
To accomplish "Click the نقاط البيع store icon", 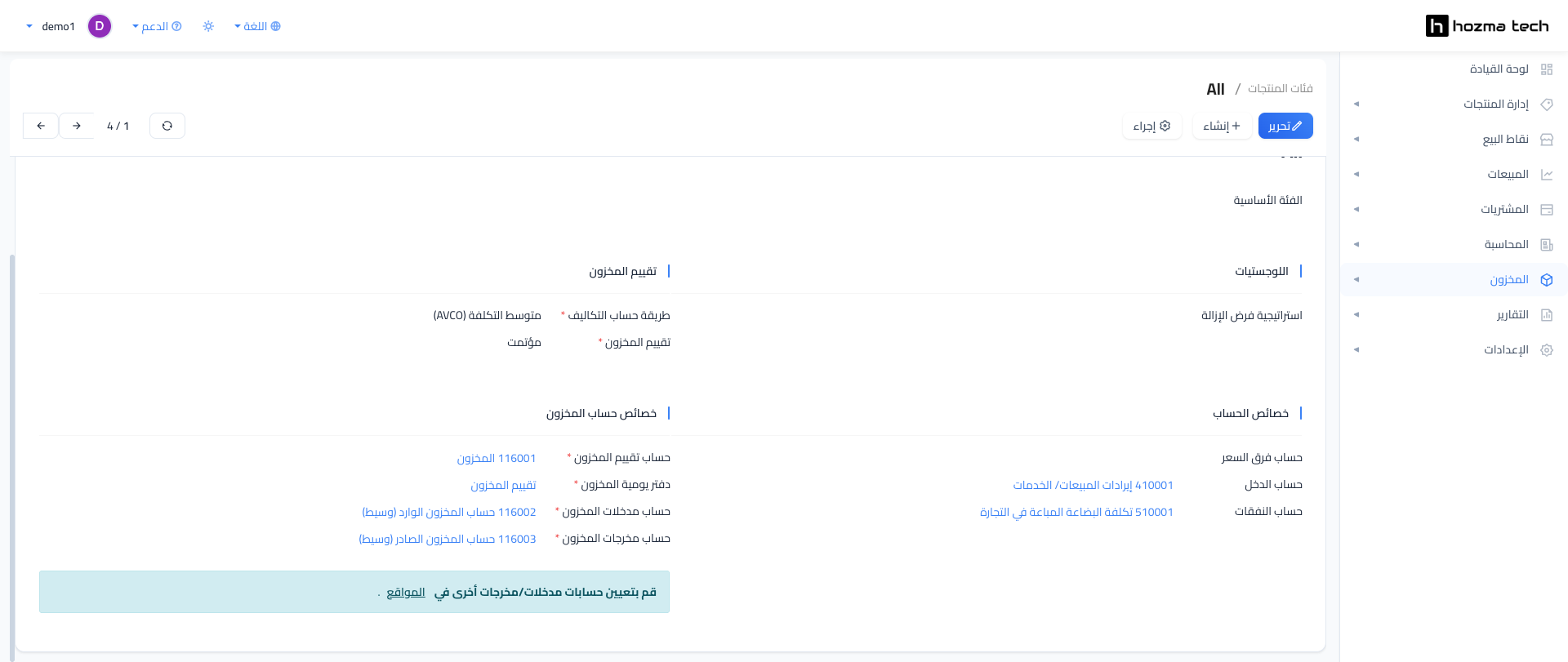I will click(x=1546, y=140).
